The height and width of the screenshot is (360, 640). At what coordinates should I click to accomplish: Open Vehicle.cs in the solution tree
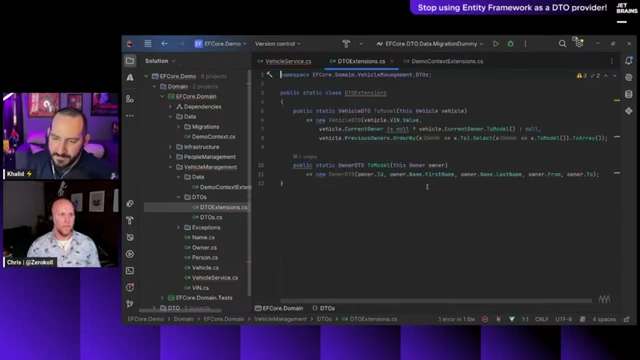(201, 268)
